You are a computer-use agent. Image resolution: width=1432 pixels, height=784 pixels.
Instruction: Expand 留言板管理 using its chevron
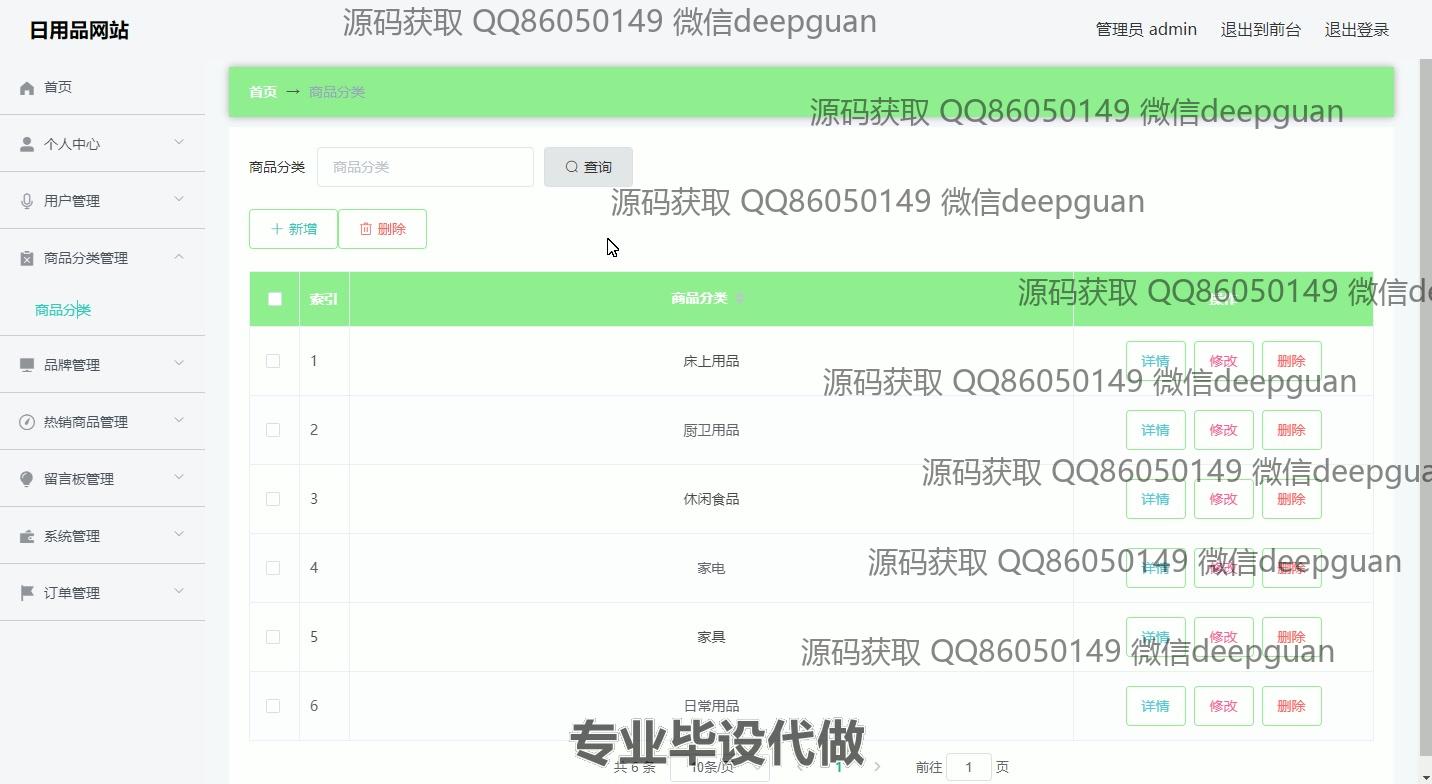tap(179, 478)
